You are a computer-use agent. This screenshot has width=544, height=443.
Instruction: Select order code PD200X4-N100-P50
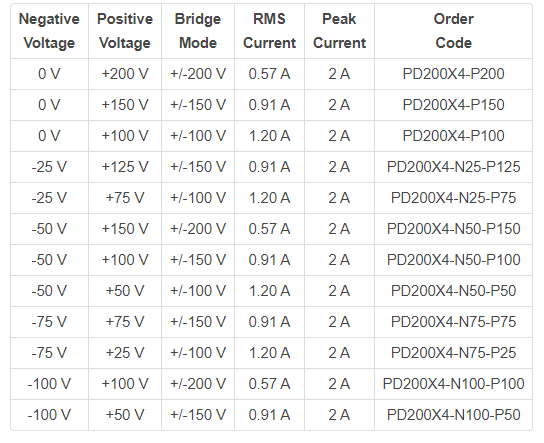click(x=453, y=415)
